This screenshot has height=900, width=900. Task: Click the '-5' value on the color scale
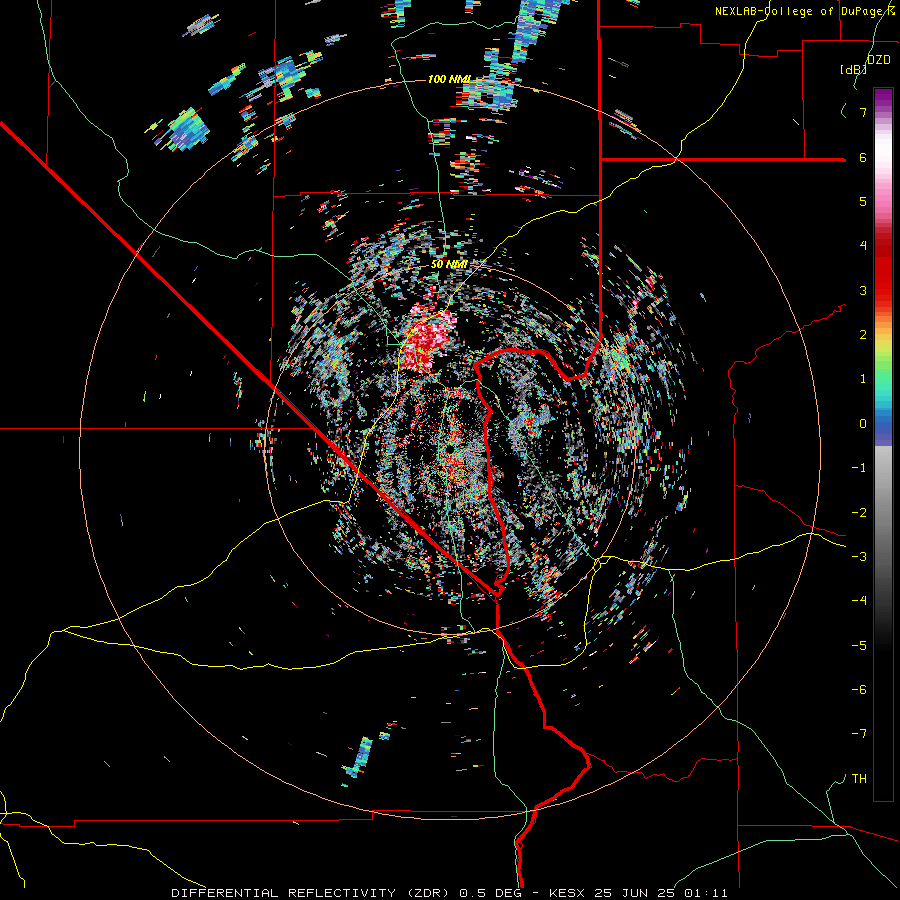[859, 646]
